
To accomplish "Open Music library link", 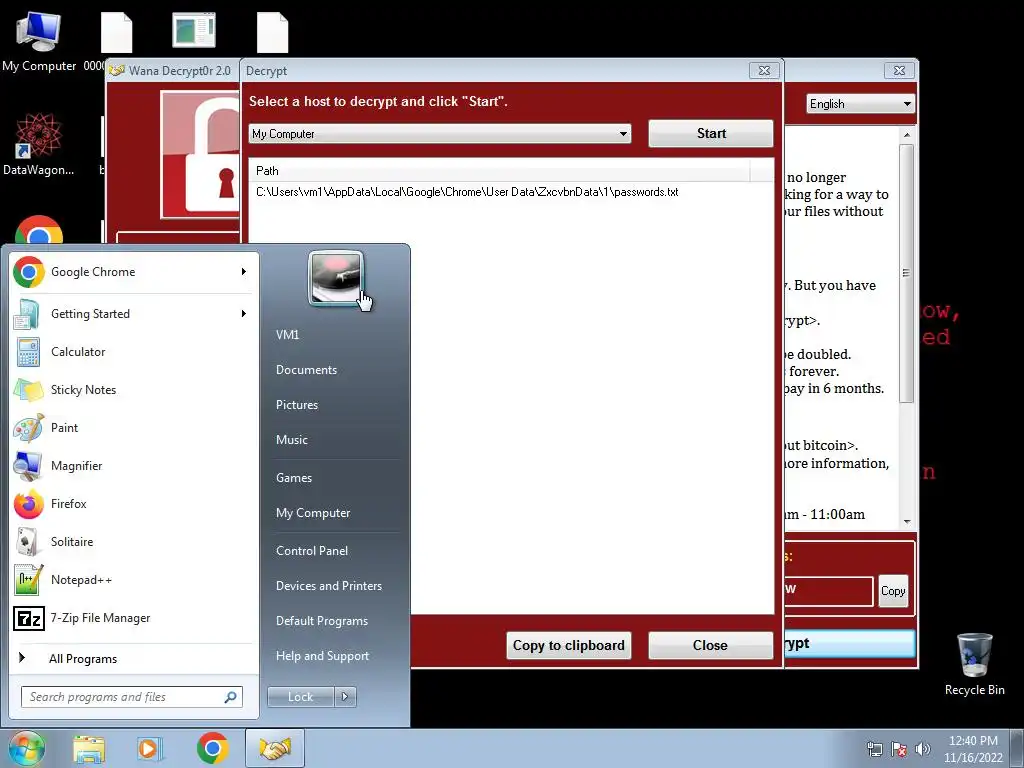I will tap(291, 440).
